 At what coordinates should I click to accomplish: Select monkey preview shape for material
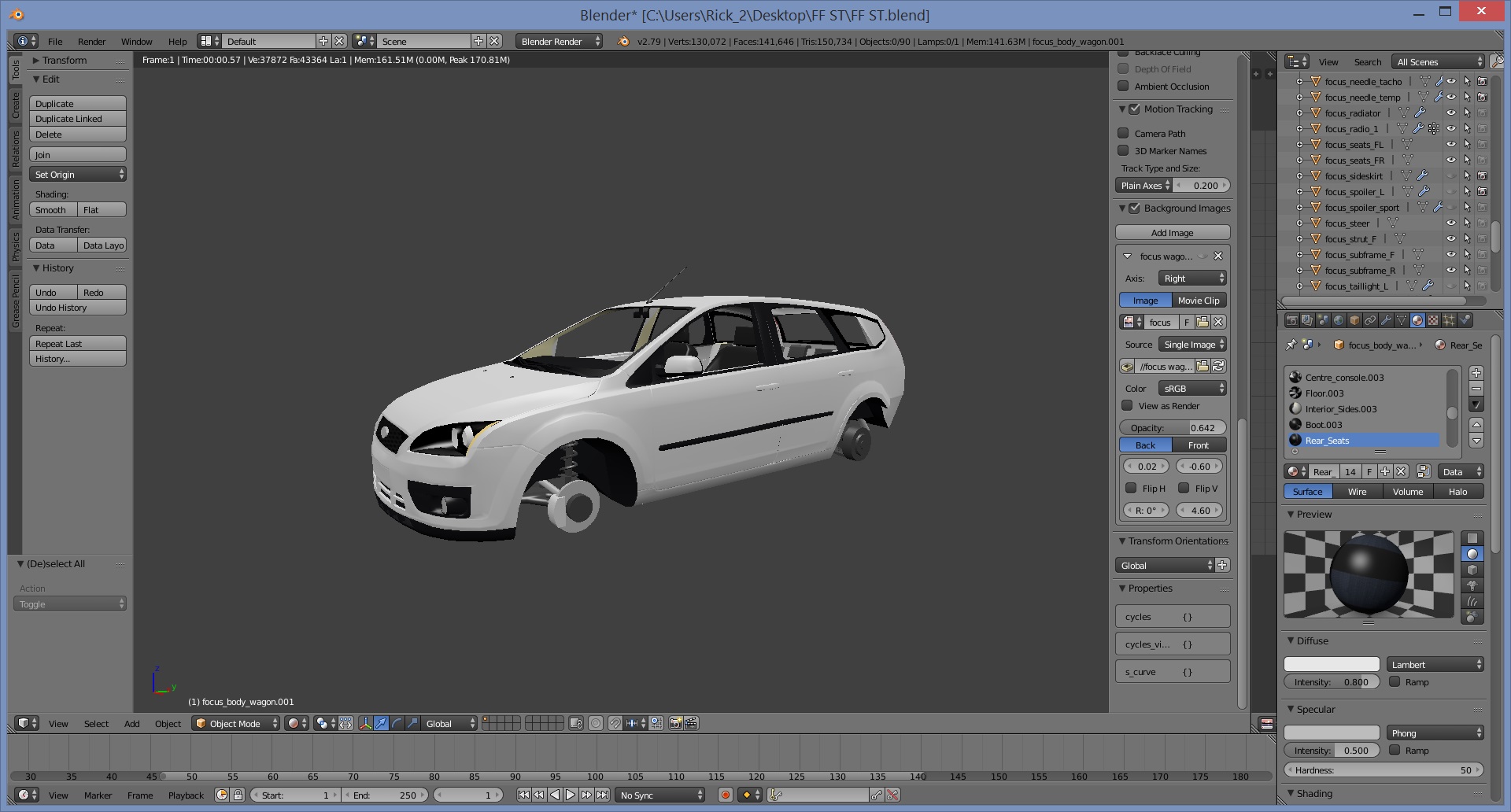(1472, 585)
